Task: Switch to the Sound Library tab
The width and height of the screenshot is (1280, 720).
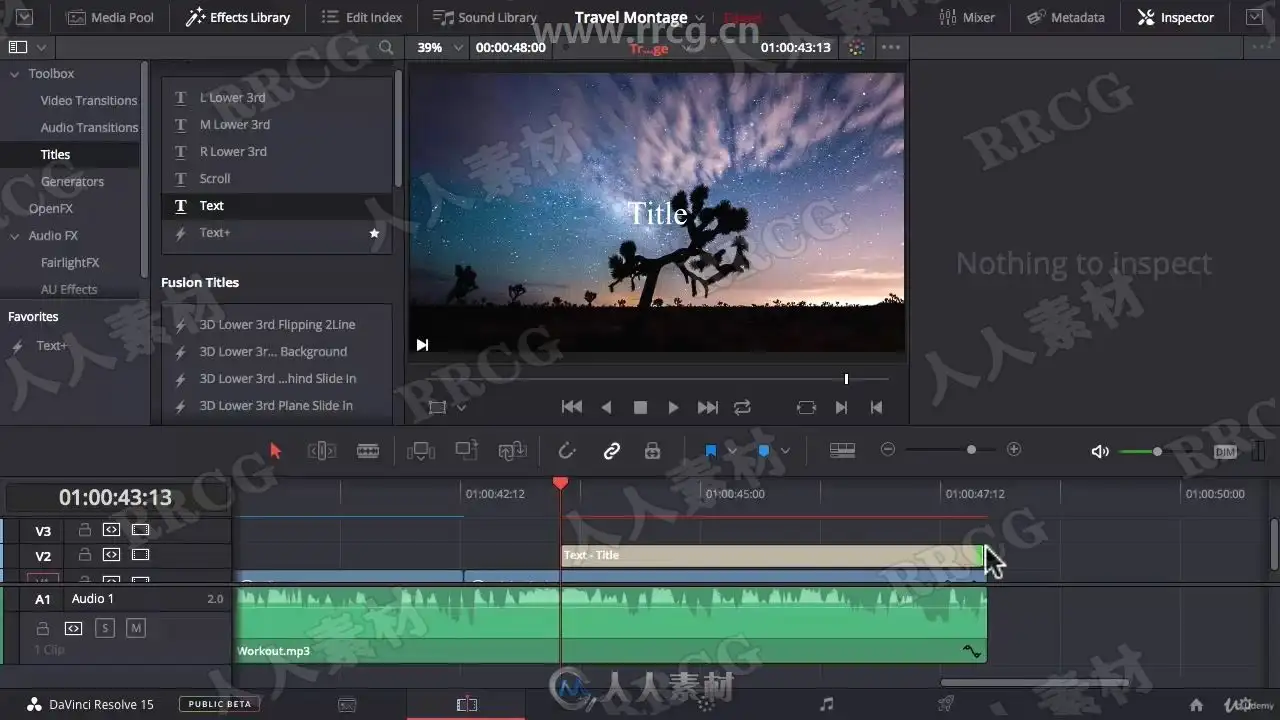Action: tap(485, 17)
